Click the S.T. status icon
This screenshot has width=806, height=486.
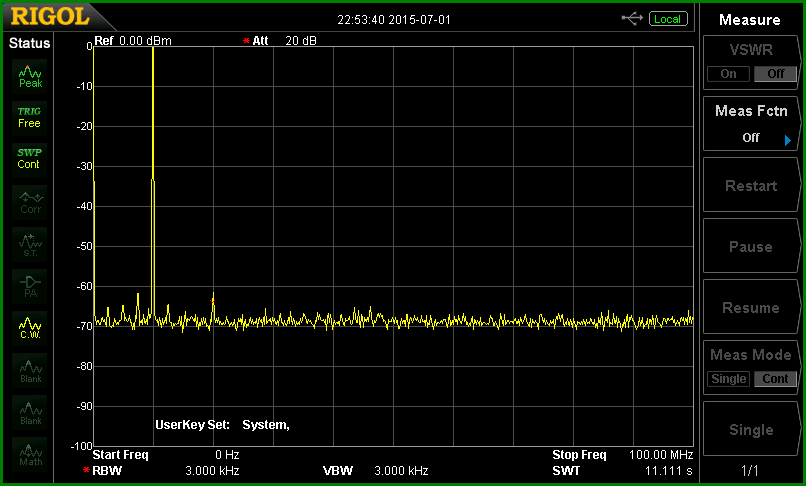click(30, 245)
